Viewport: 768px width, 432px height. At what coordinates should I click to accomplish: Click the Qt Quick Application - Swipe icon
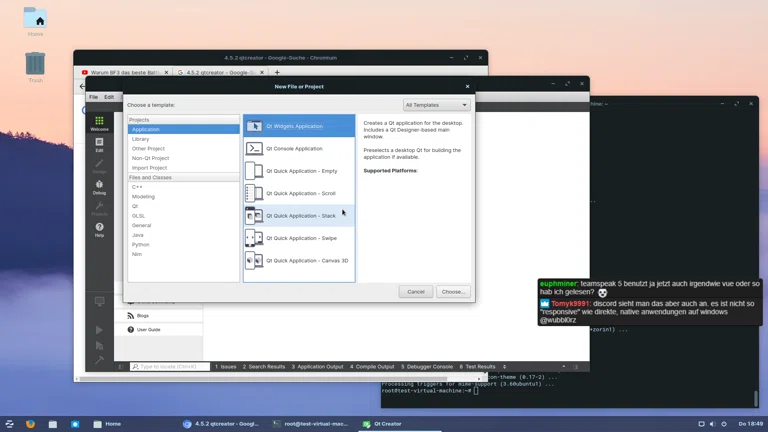pyautogui.click(x=254, y=238)
